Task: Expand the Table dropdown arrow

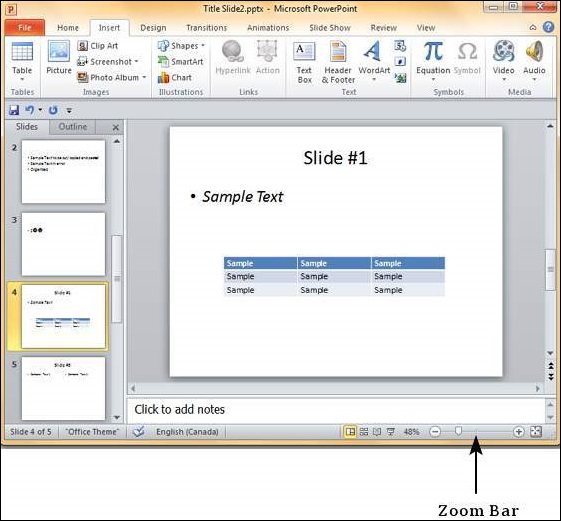Action: [22, 79]
